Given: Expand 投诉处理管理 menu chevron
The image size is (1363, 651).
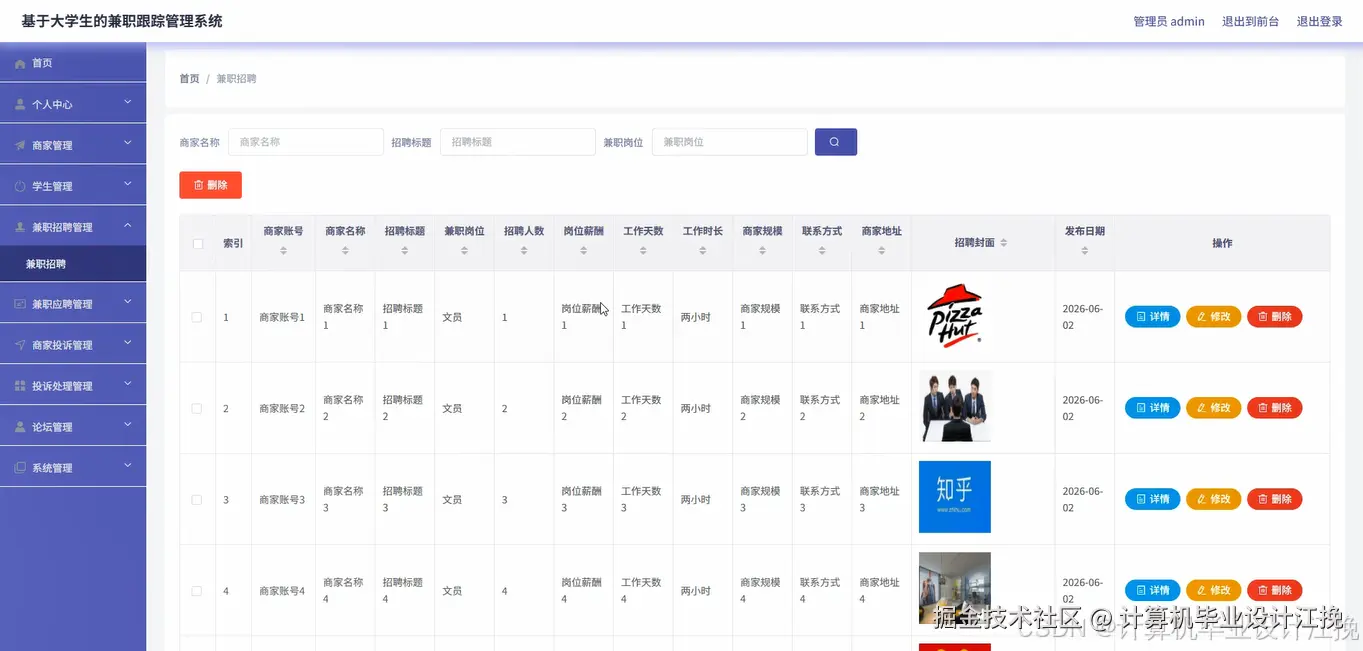Looking at the screenshot, I should pyautogui.click(x=128, y=384).
